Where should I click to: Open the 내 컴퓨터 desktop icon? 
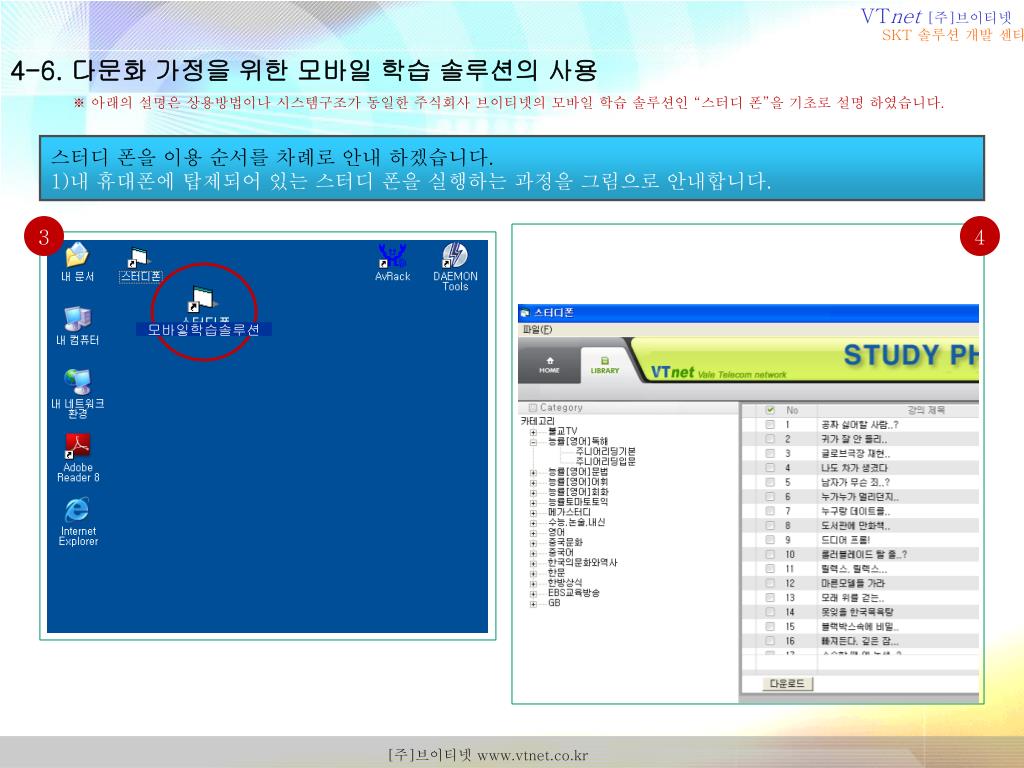coord(77,325)
